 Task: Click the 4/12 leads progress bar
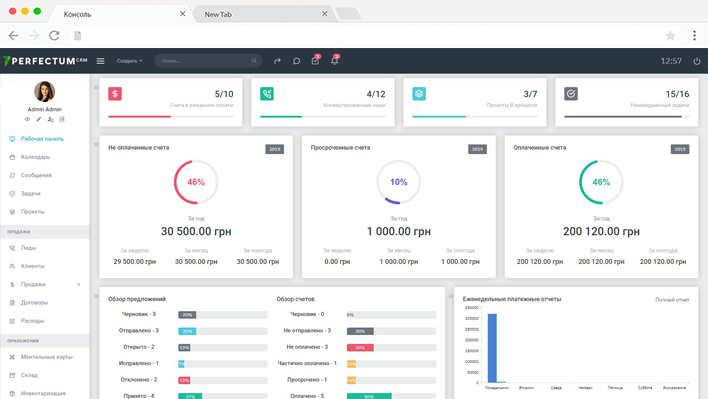323,116
